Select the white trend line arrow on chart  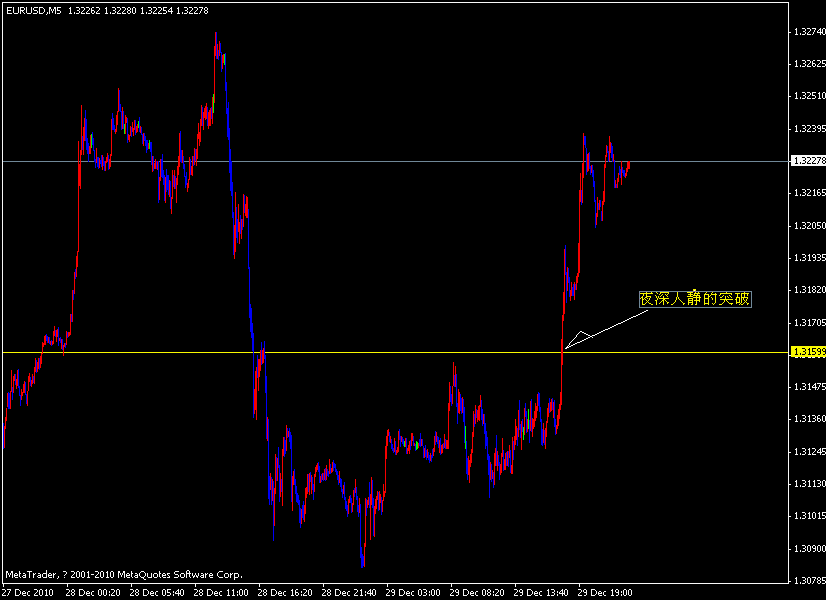pyautogui.click(x=606, y=330)
